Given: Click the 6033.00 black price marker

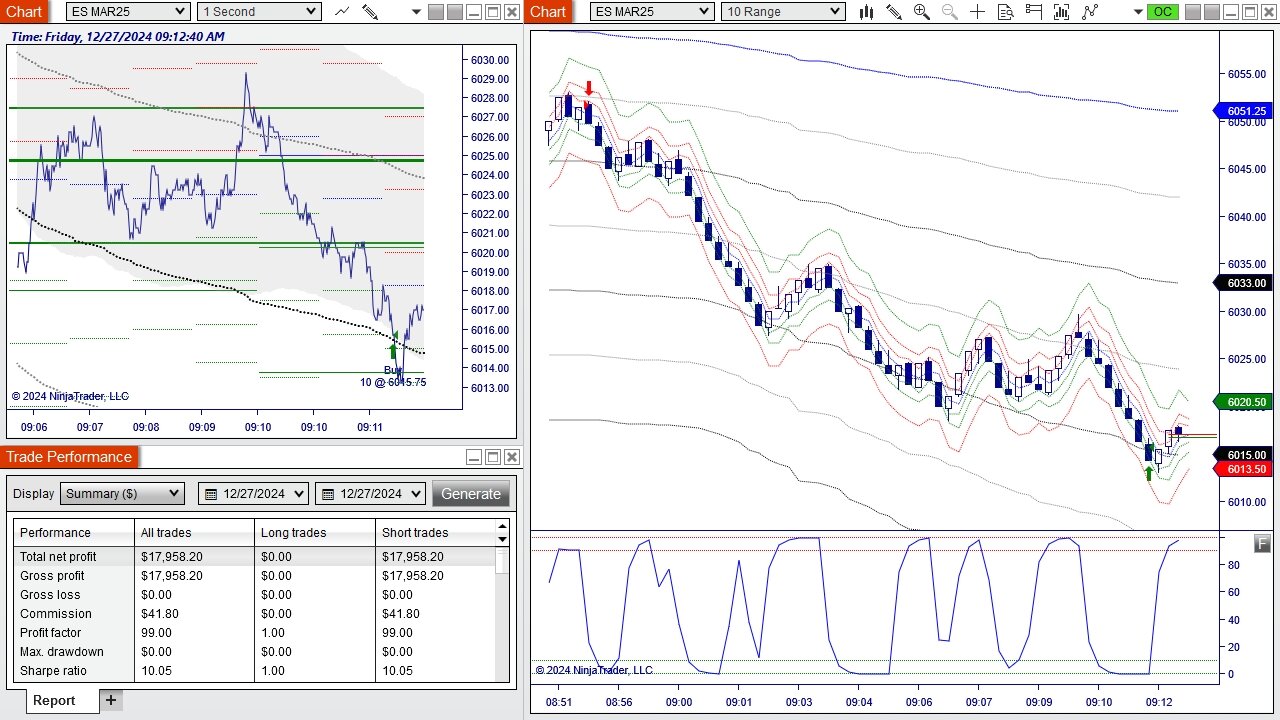Looking at the screenshot, I should [x=1241, y=283].
